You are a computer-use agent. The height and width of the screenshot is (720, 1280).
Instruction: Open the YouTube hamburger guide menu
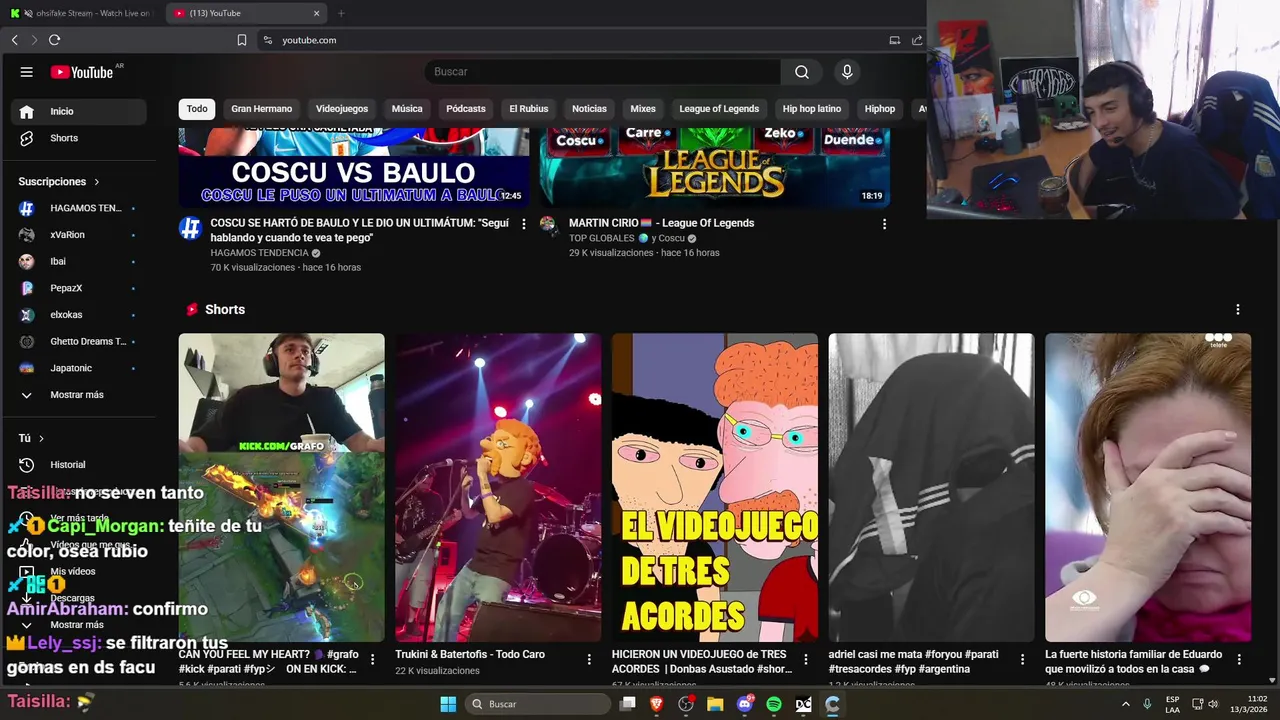tap(27, 72)
